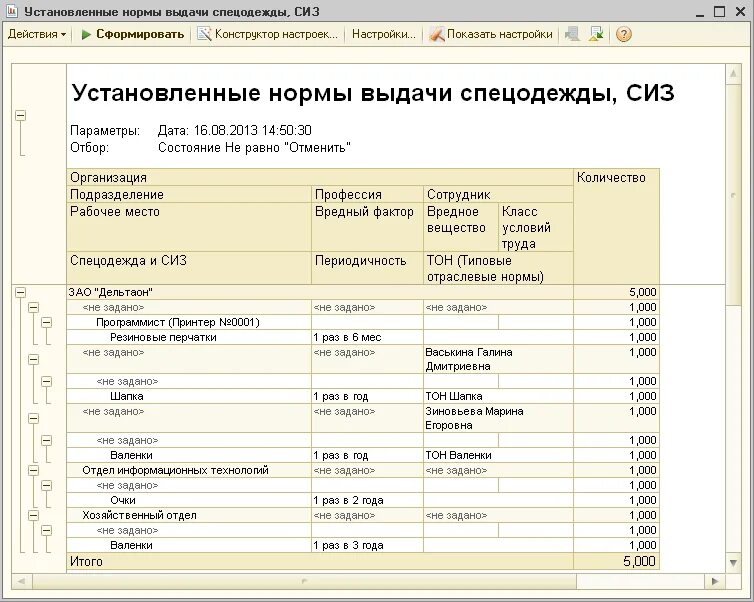
Task: Click vertical scrollbar up arrow
Action: pyautogui.click(x=733, y=74)
